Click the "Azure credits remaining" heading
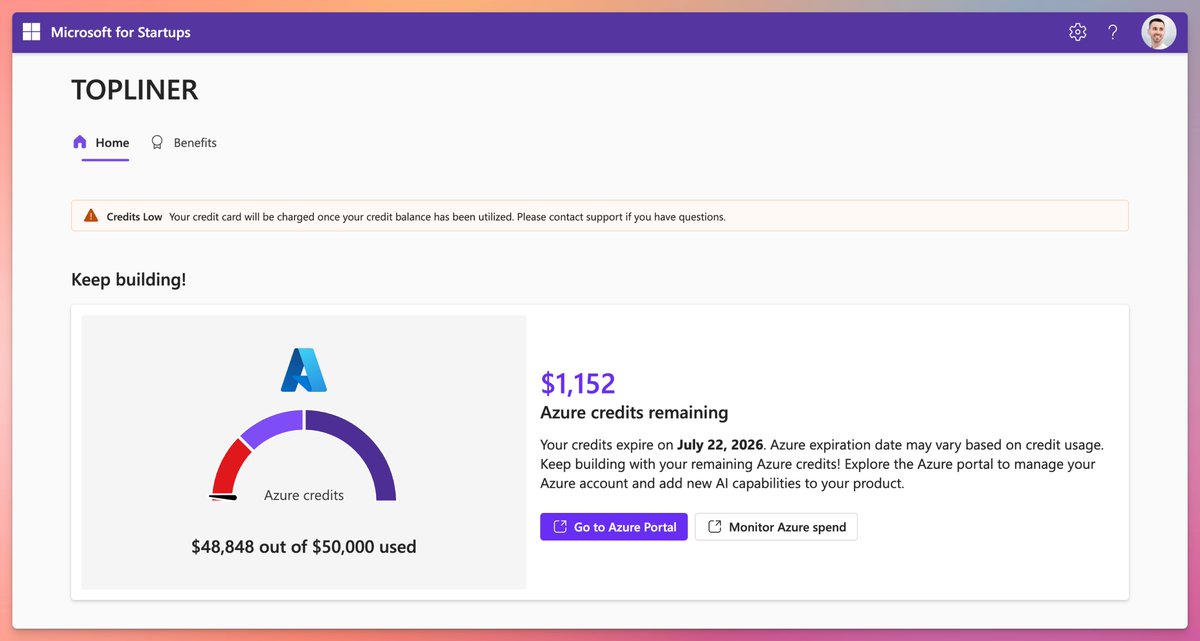The image size is (1200, 641). tap(634, 412)
